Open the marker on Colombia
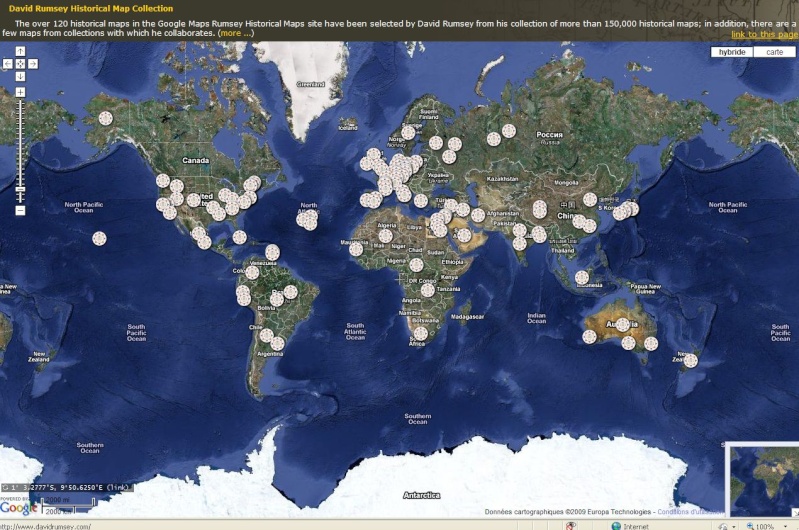 (252, 273)
